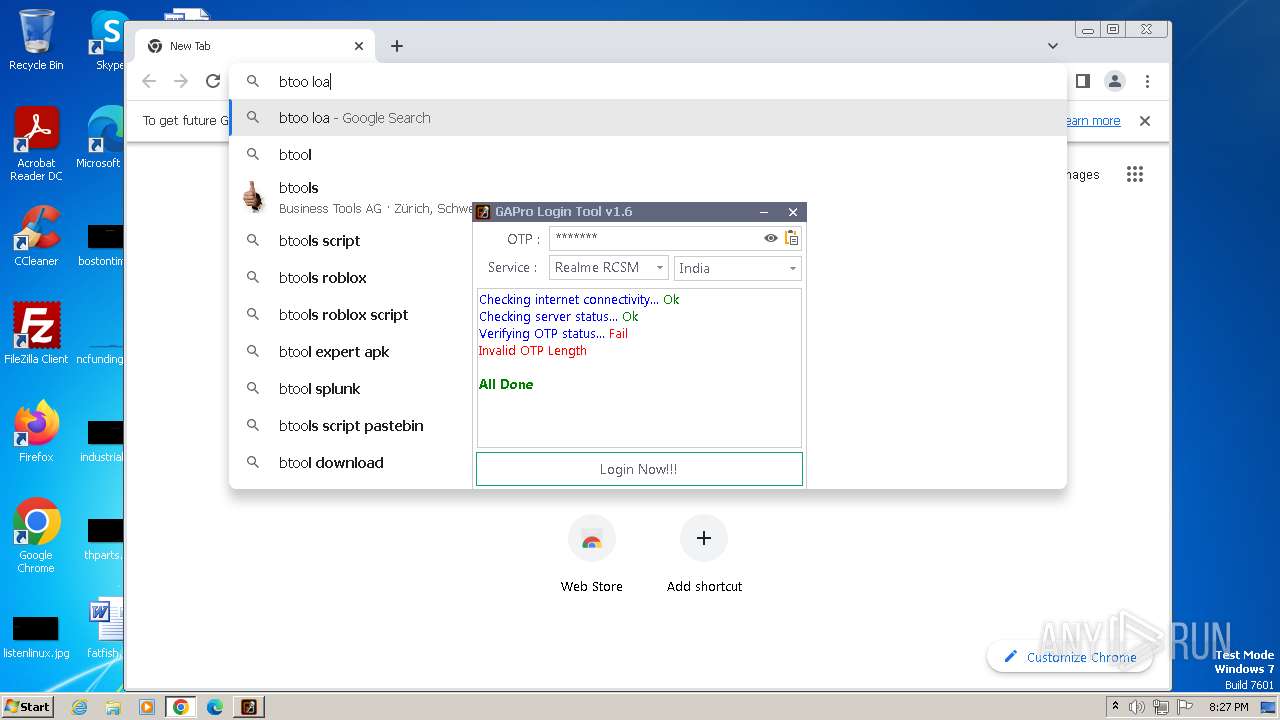Open CCleaner desktop icon
Image resolution: width=1280 pixels, height=720 pixels.
pos(36,236)
